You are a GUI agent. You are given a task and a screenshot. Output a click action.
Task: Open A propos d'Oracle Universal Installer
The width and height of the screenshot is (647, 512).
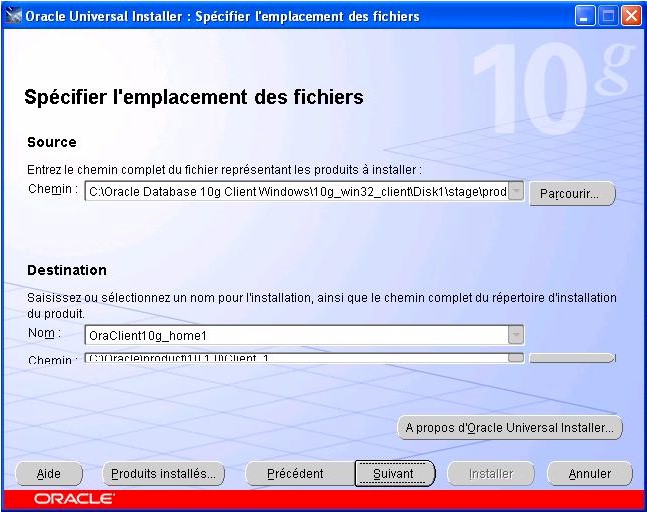click(x=510, y=427)
